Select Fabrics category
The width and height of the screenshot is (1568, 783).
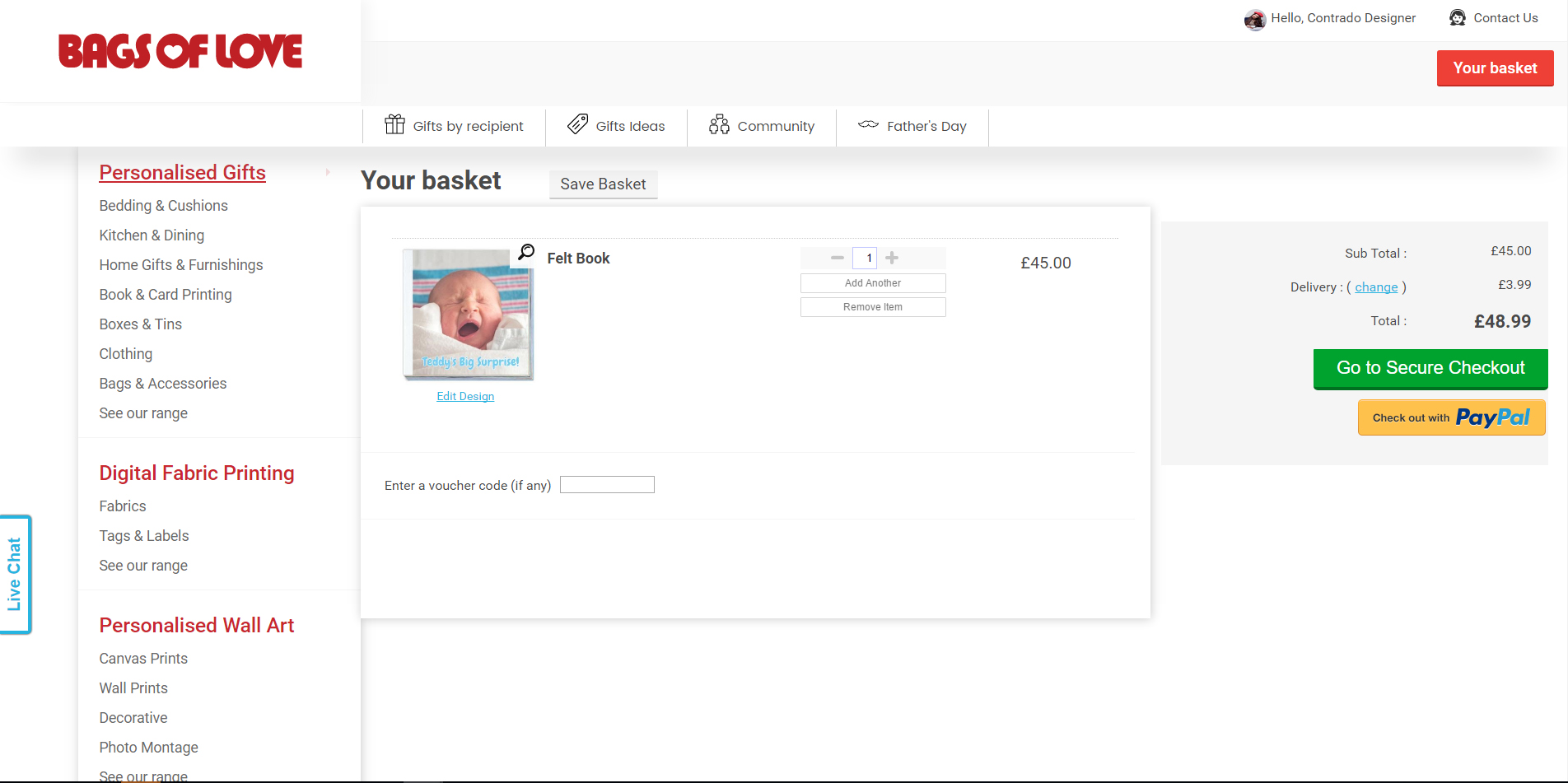tap(123, 506)
